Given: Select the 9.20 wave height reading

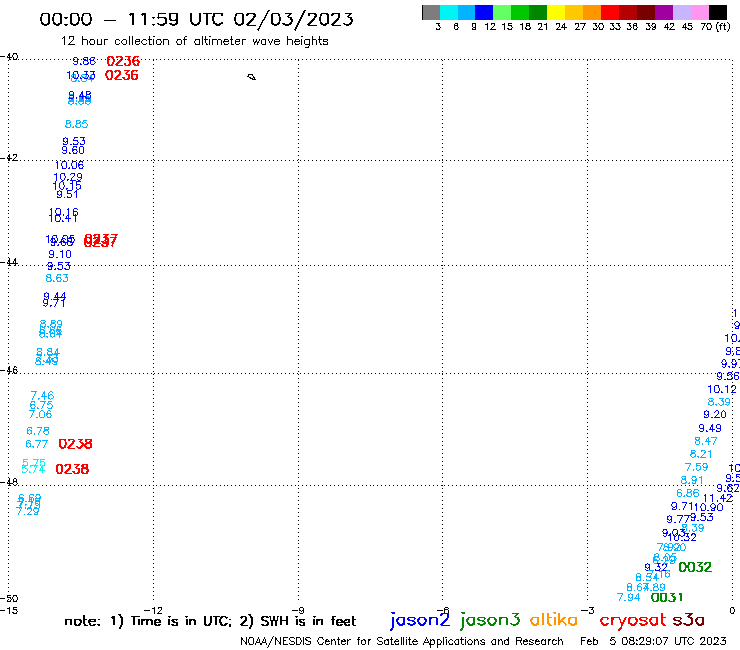Looking at the screenshot, I should [715, 414].
